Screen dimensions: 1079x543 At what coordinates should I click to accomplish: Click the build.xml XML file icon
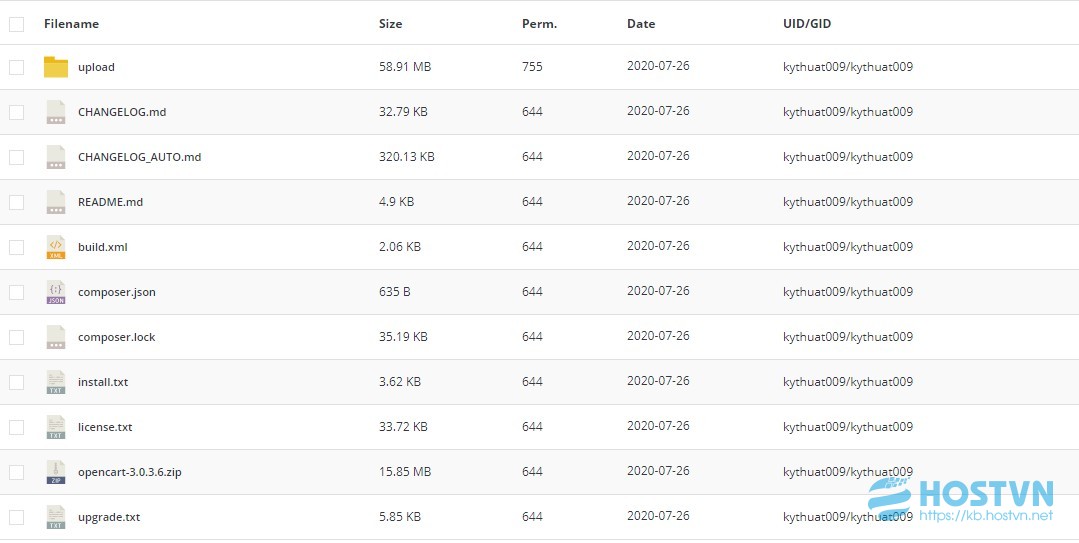pyautogui.click(x=56, y=247)
